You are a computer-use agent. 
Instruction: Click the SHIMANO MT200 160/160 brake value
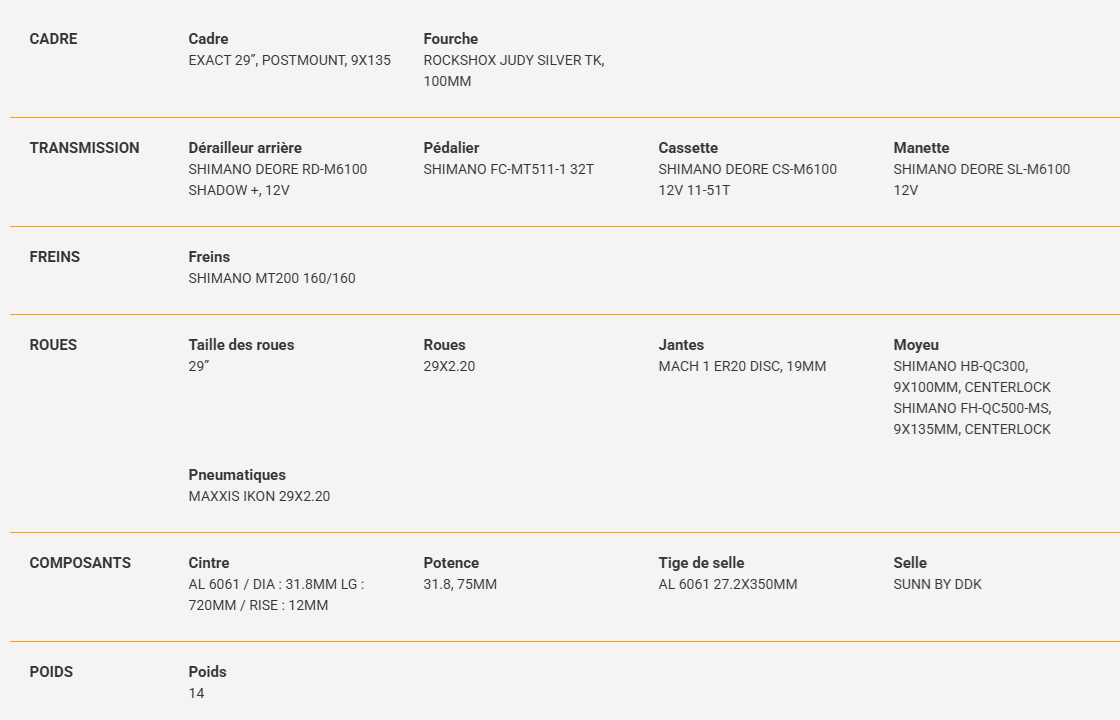click(x=272, y=278)
